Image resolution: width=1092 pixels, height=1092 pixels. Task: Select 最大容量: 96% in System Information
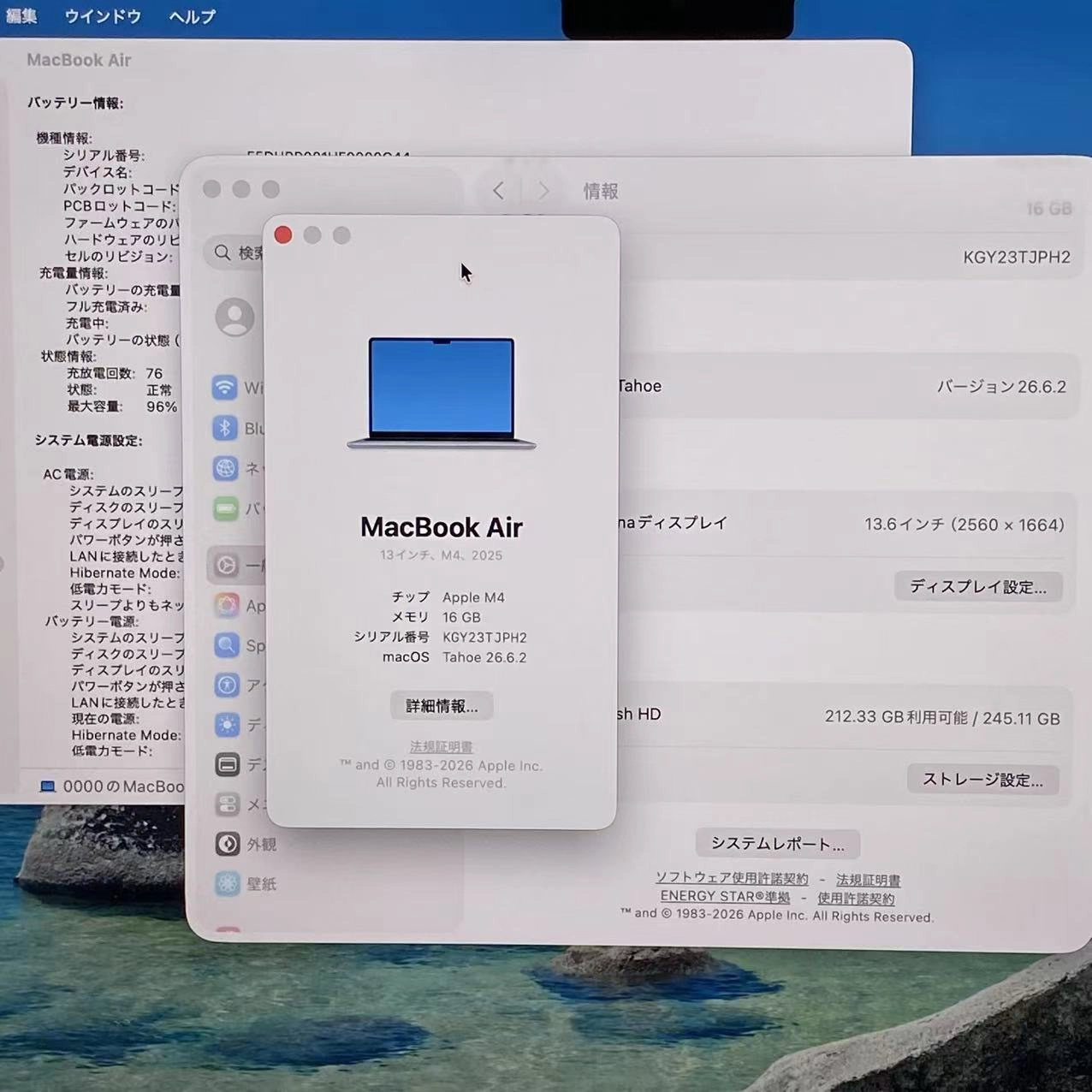click(122, 407)
